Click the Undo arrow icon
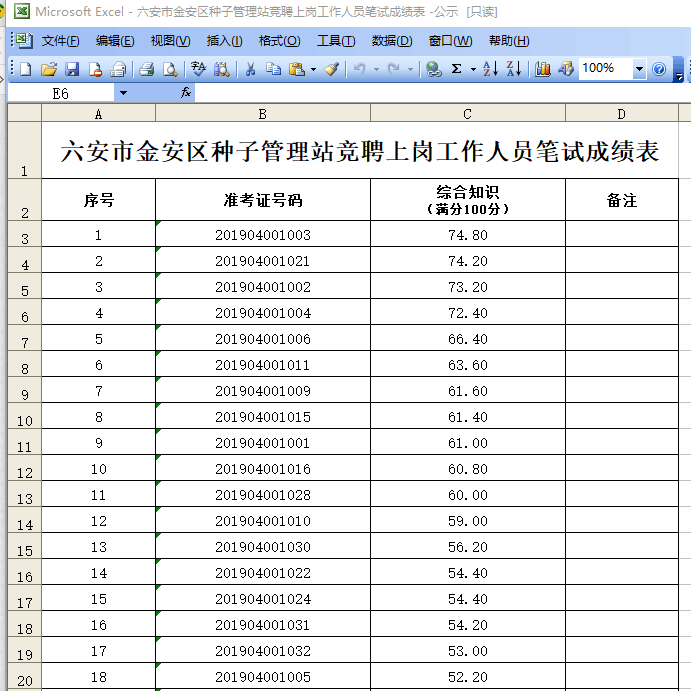691x691 pixels. click(x=360, y=69)
